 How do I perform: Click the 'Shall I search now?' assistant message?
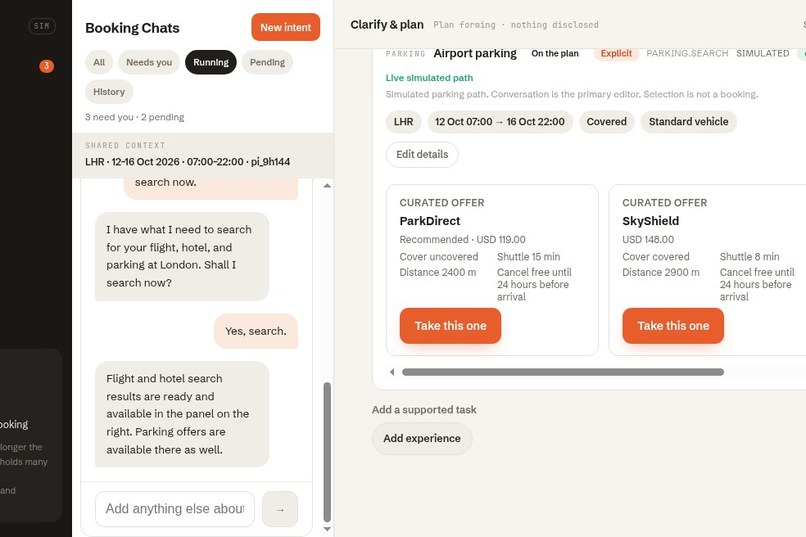click(x=182, y=256)
